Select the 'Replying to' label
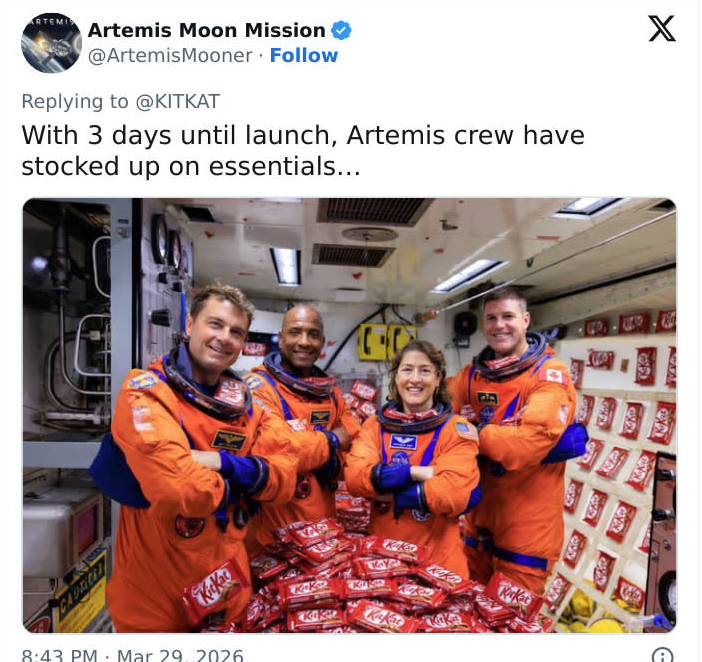 coord(75,102)
